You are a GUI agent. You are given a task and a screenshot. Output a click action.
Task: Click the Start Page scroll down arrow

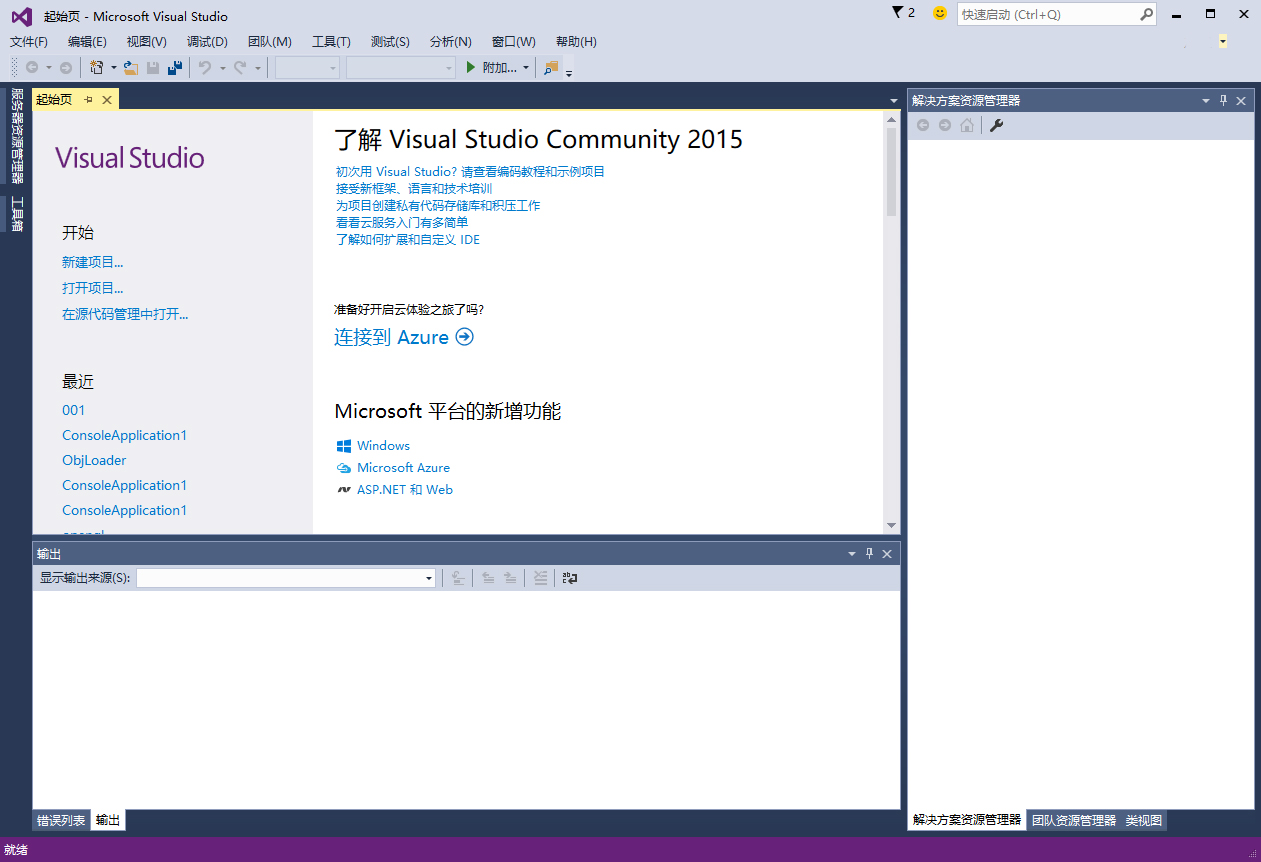[891, 525]
